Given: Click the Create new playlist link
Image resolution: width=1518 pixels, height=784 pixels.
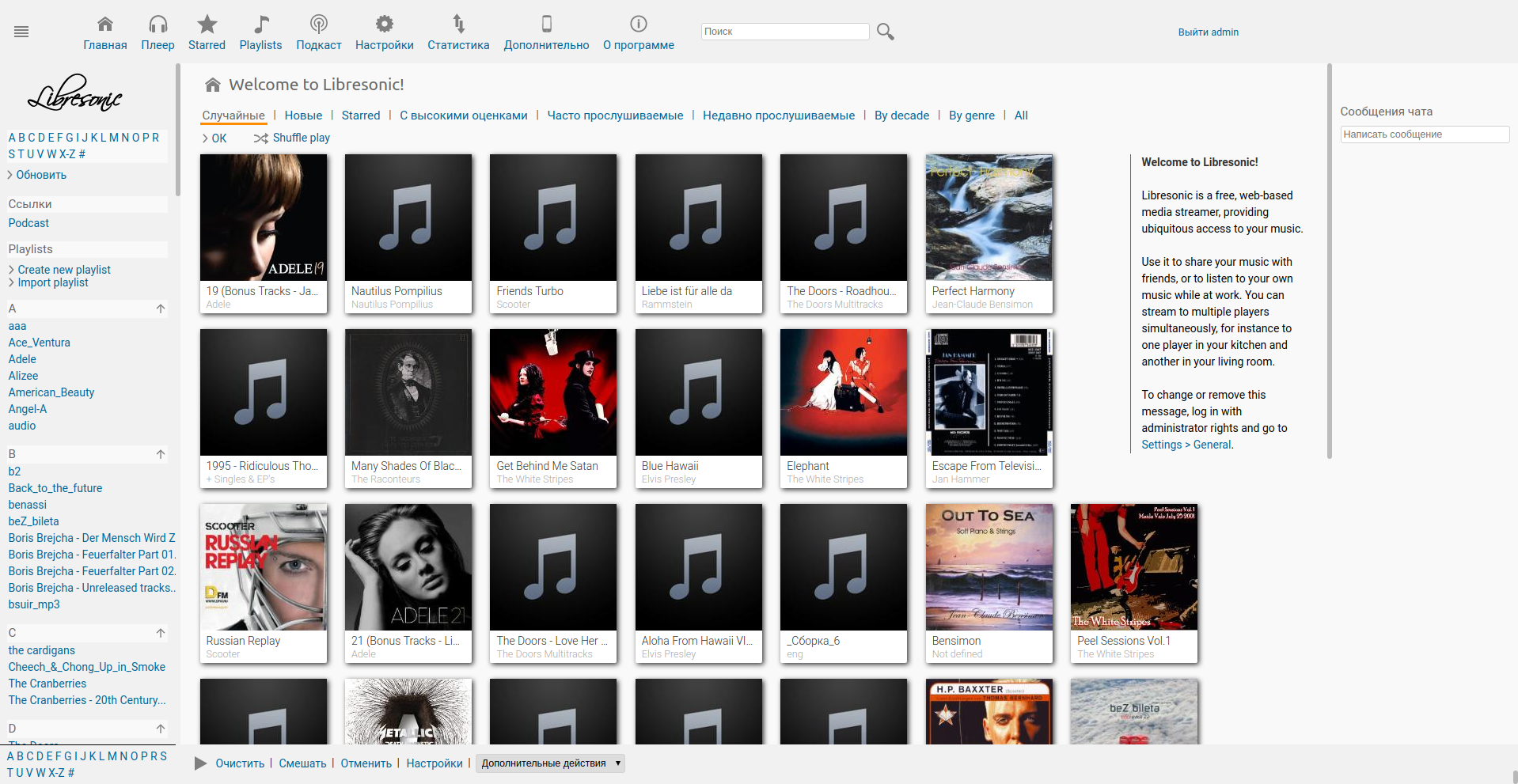Looking at the screenshot, I should point(64,270).
